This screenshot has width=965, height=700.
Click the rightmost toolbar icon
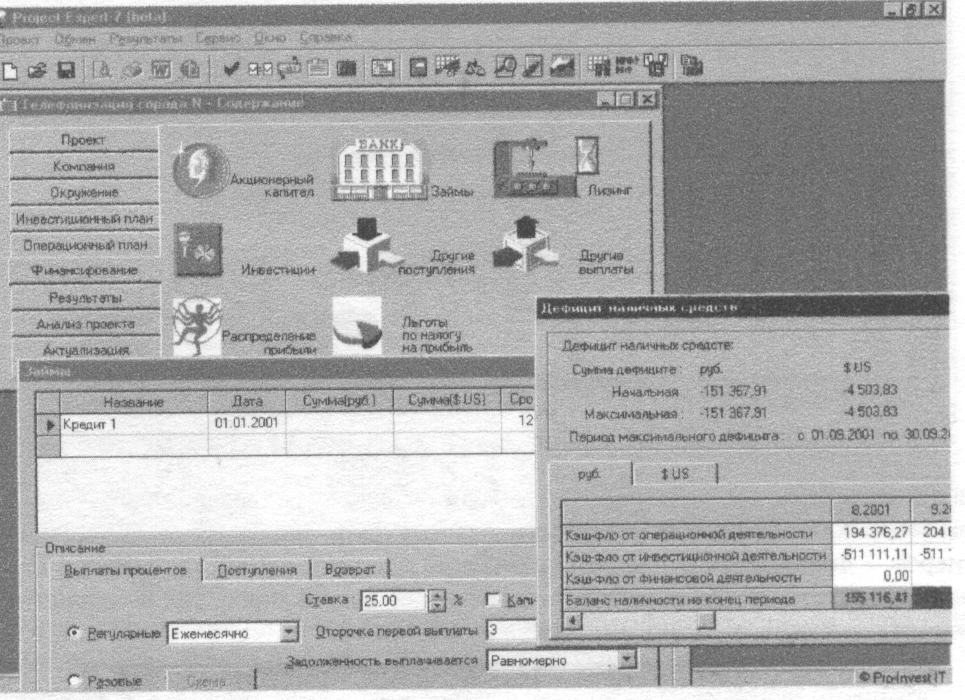click(x=692, y=65)
